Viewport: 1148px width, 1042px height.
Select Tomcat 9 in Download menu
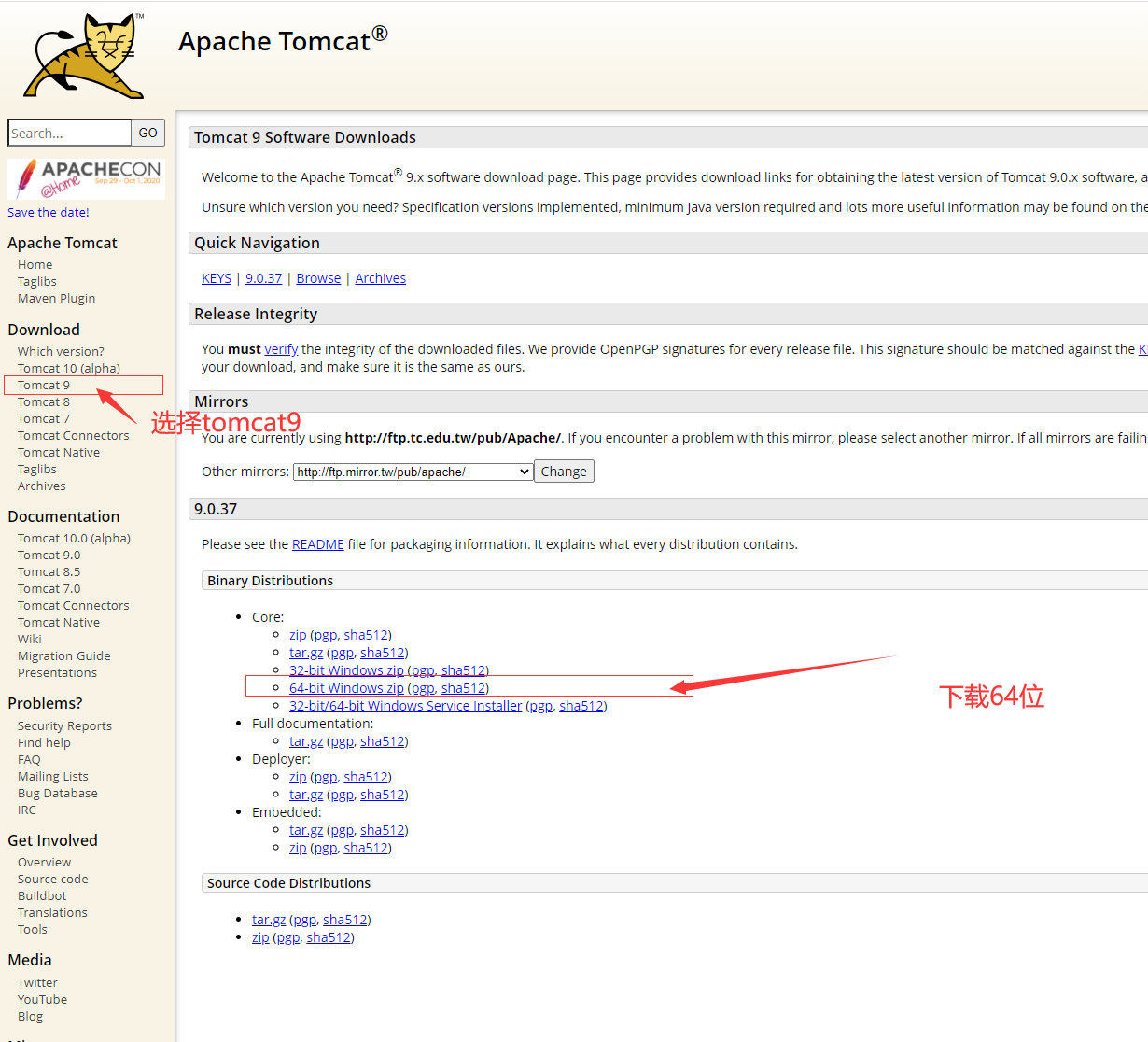(44, 385)
